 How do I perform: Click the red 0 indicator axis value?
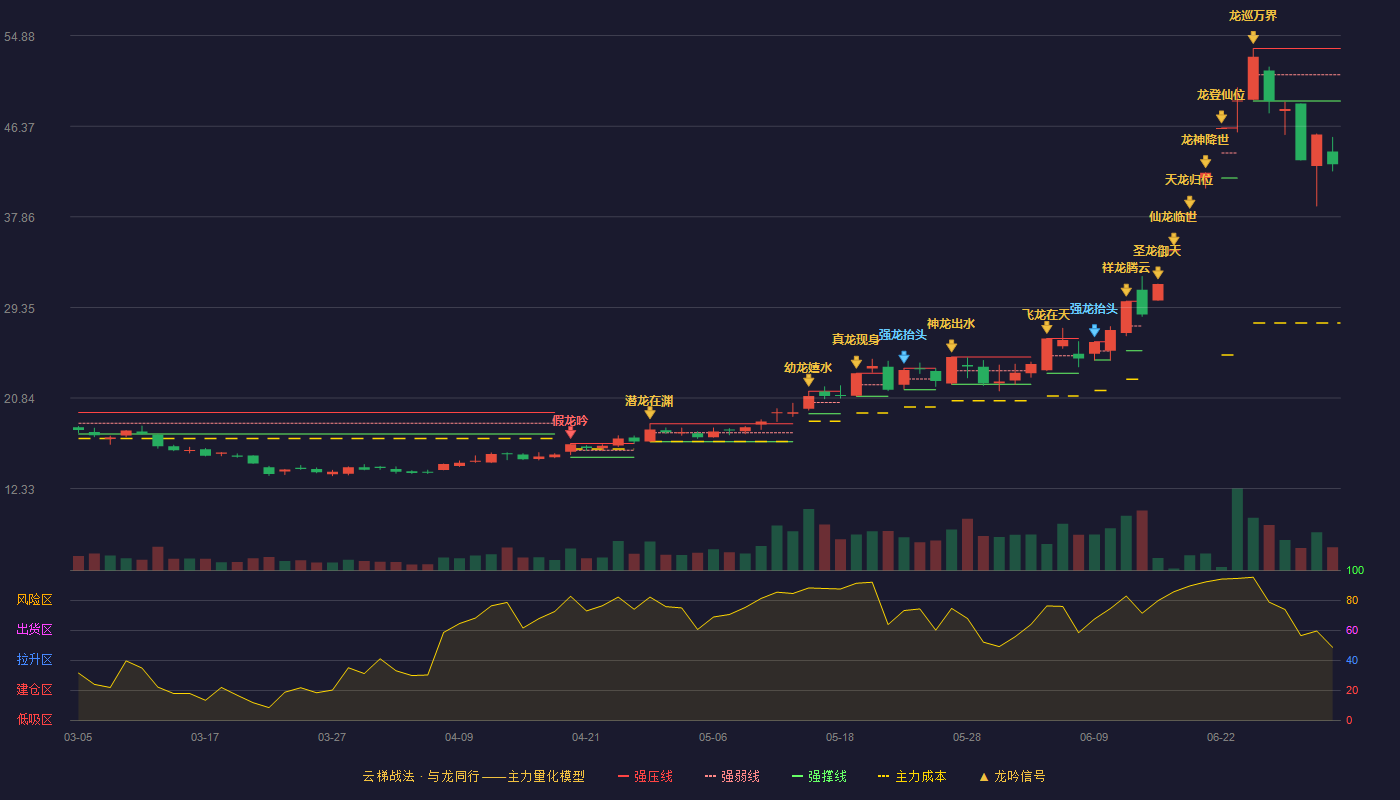pos(1349,720)
